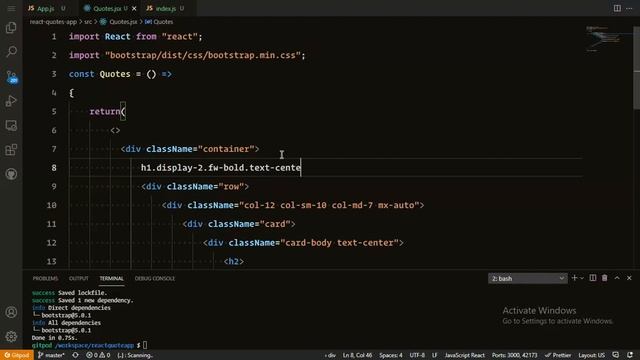Click the Gitpod button in status bar
This screenshot has width=640, height=360.
coord(17,355)
